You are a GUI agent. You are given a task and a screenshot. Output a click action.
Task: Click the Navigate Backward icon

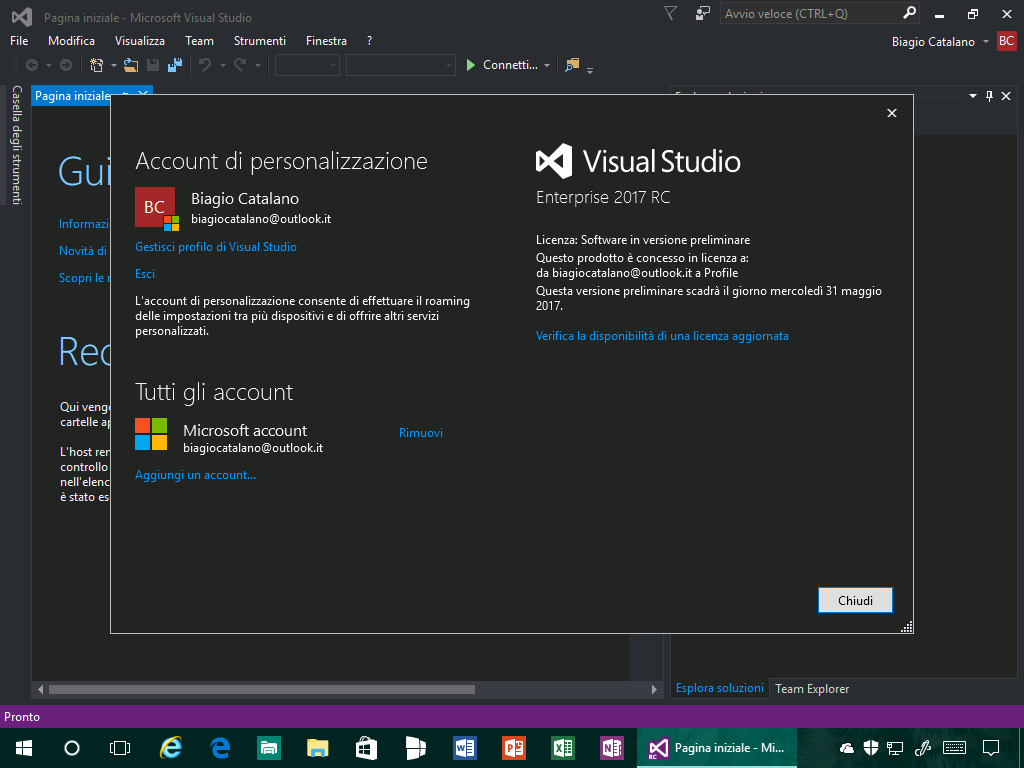click(x=31, y=65)
